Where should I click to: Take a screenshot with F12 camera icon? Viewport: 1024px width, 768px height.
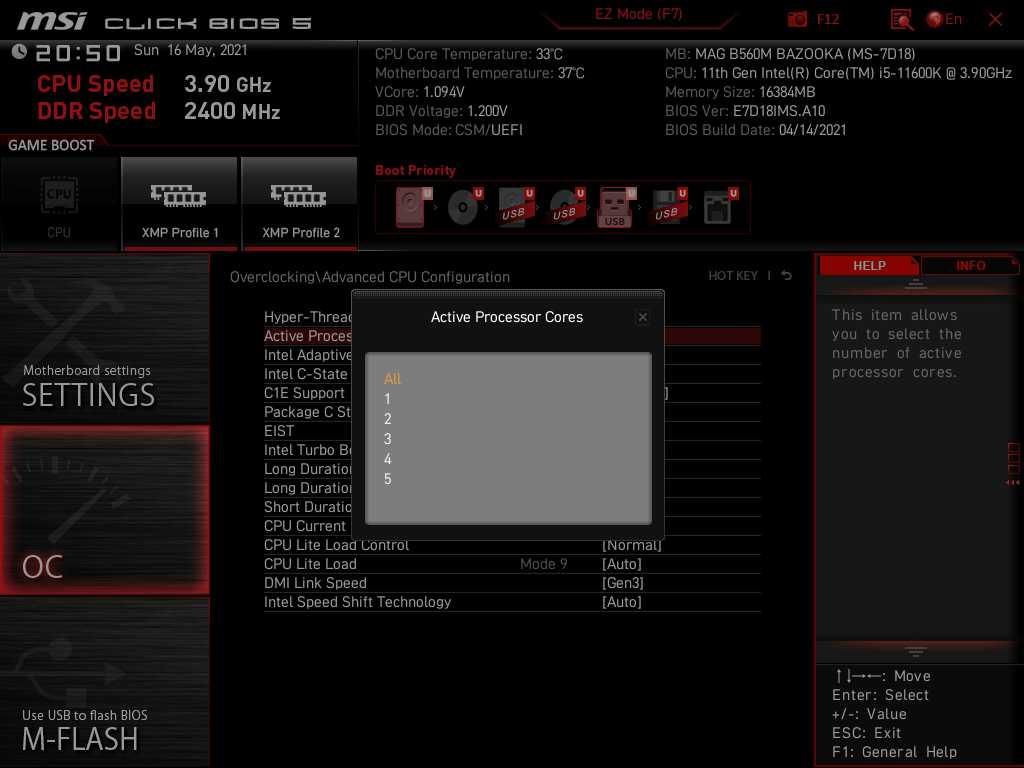(x=797, y=20)
